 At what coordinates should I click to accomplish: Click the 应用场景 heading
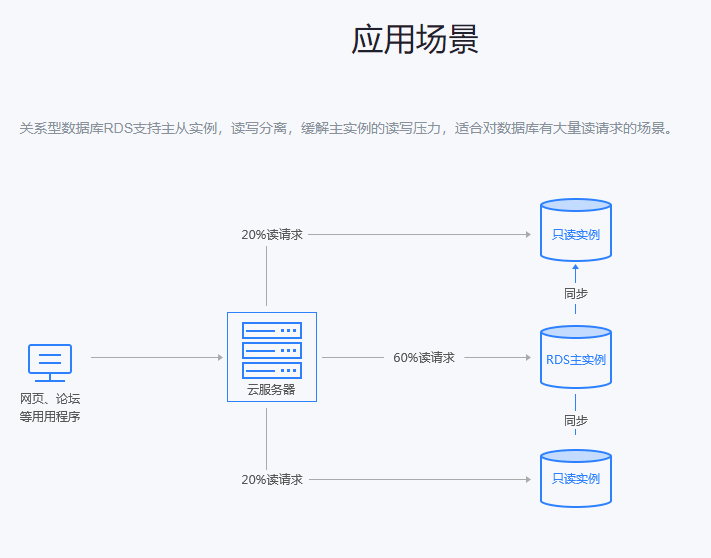pyautogui.click(x=415, y=40)
